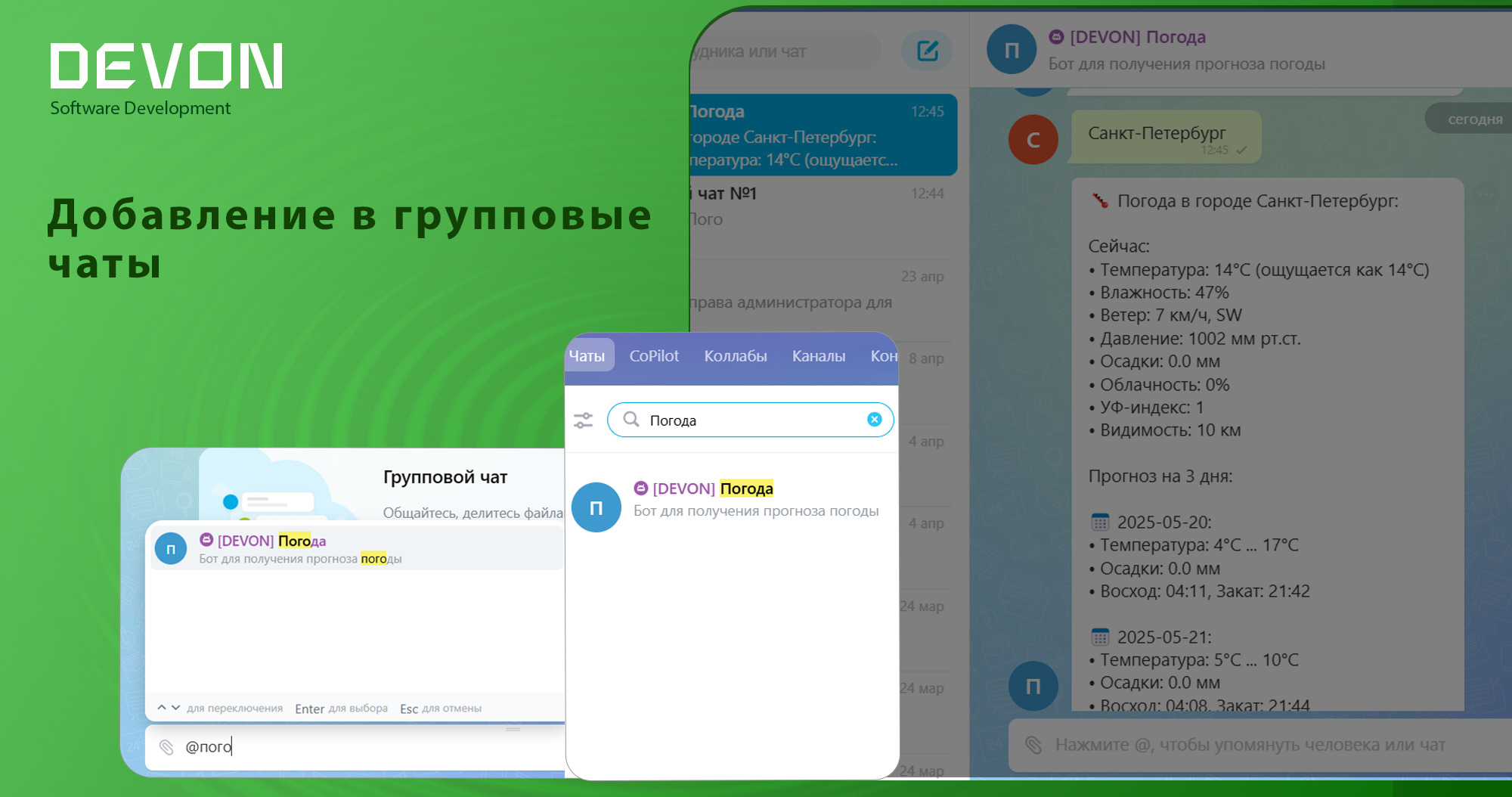Click the bot icon in the search result title

641,488
